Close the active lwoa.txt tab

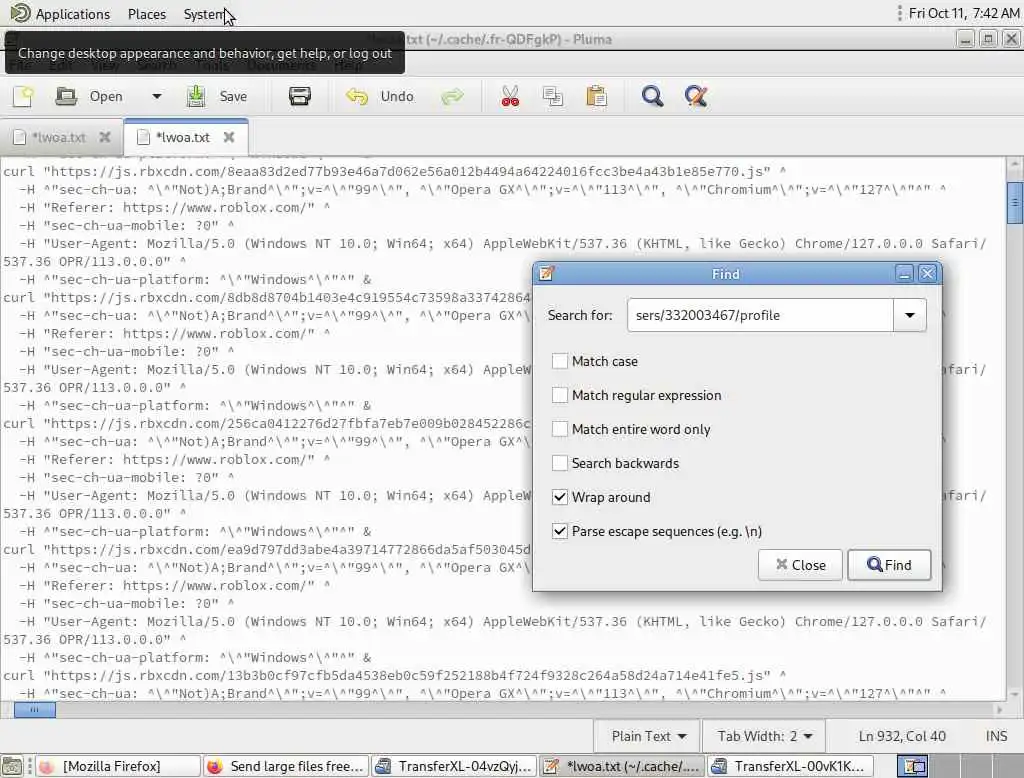pos(229,137)
